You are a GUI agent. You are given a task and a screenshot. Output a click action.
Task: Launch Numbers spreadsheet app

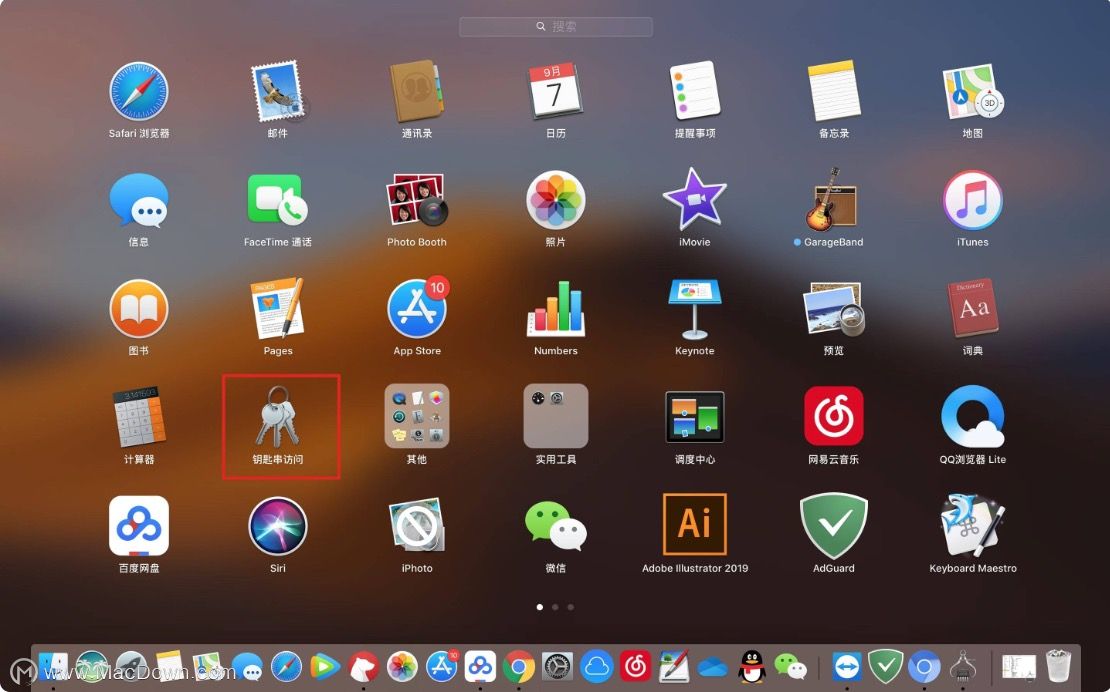coord(556,309)
